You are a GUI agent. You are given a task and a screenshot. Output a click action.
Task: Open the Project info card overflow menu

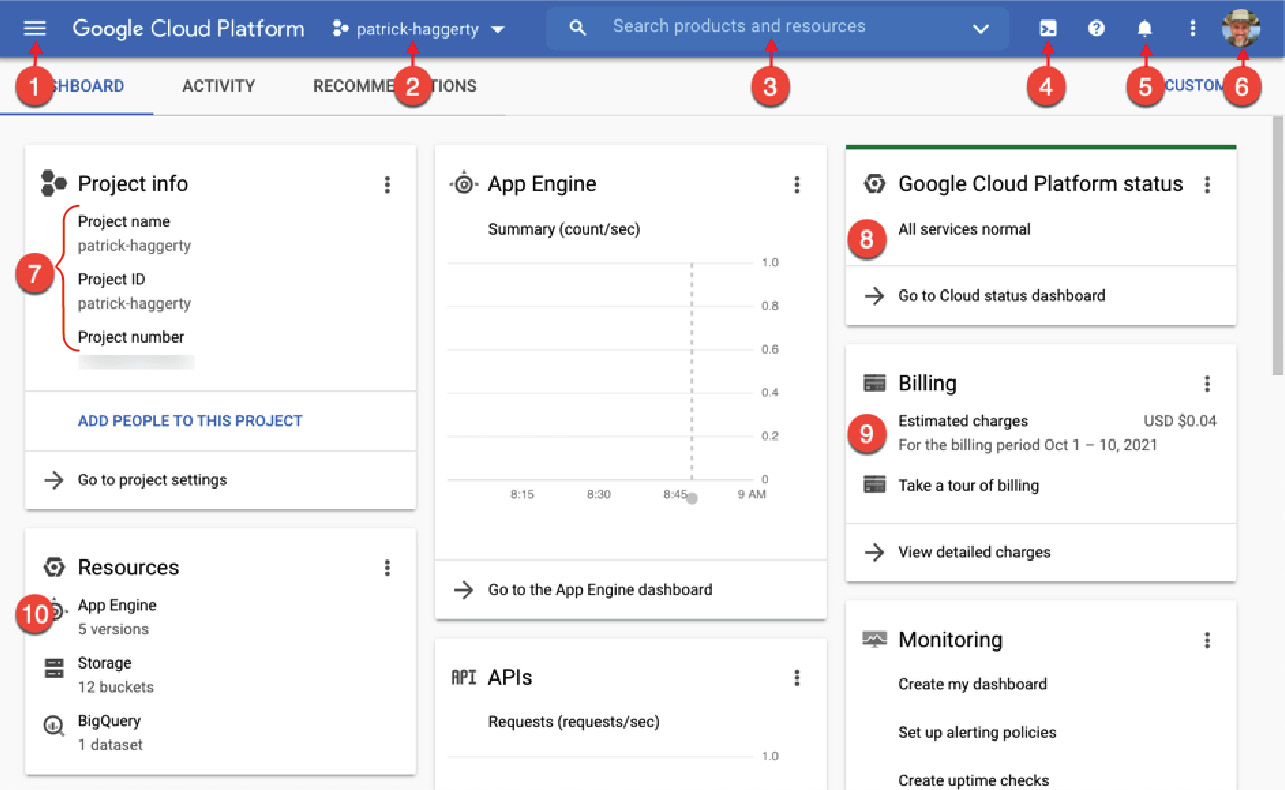(x=388, y=184)
